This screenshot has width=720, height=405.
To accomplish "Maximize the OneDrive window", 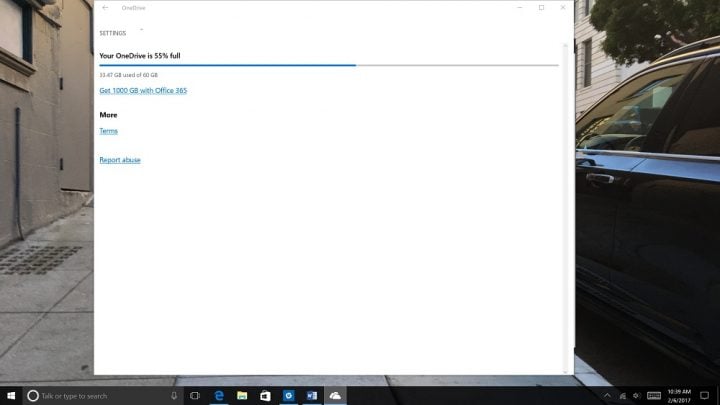I will tap(541, 7).
